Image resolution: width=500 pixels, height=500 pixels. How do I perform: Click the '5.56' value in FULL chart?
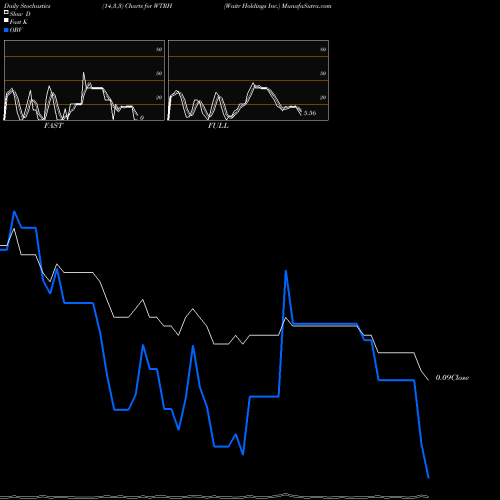pyautogui.click(x=310, y=113)
